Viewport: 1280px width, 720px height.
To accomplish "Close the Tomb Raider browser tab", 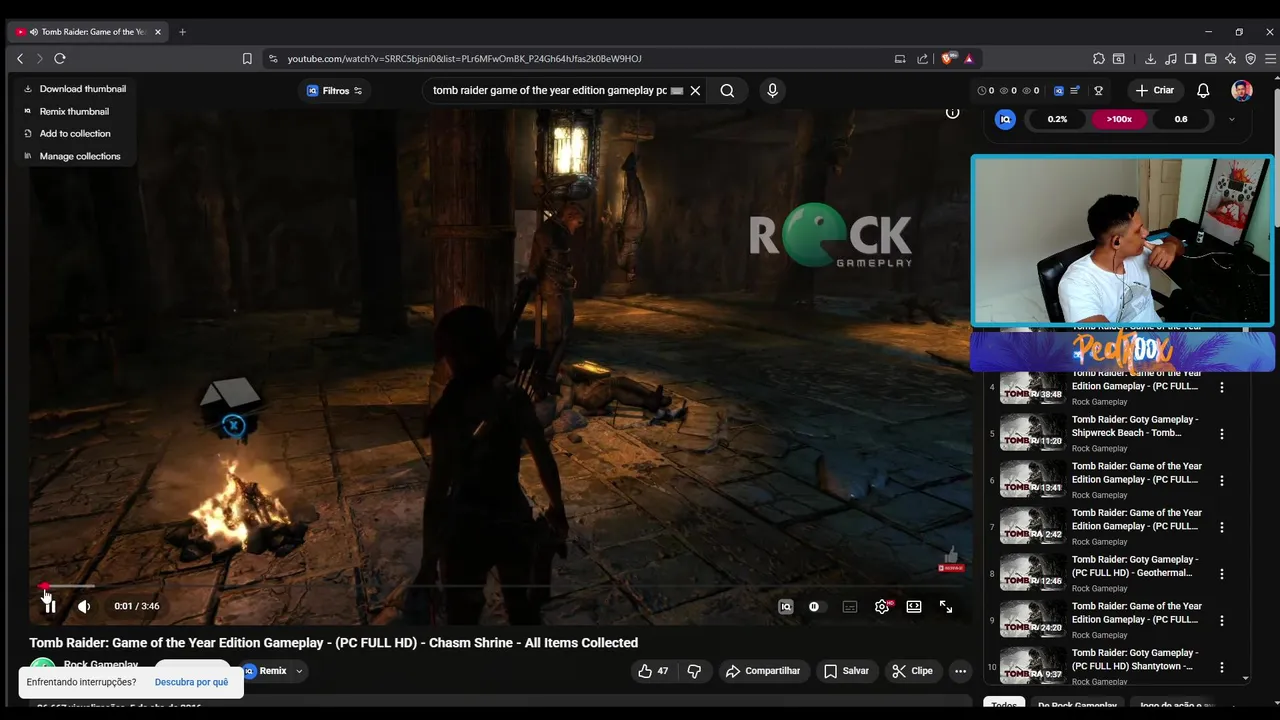I will click(x=157, y=32).
